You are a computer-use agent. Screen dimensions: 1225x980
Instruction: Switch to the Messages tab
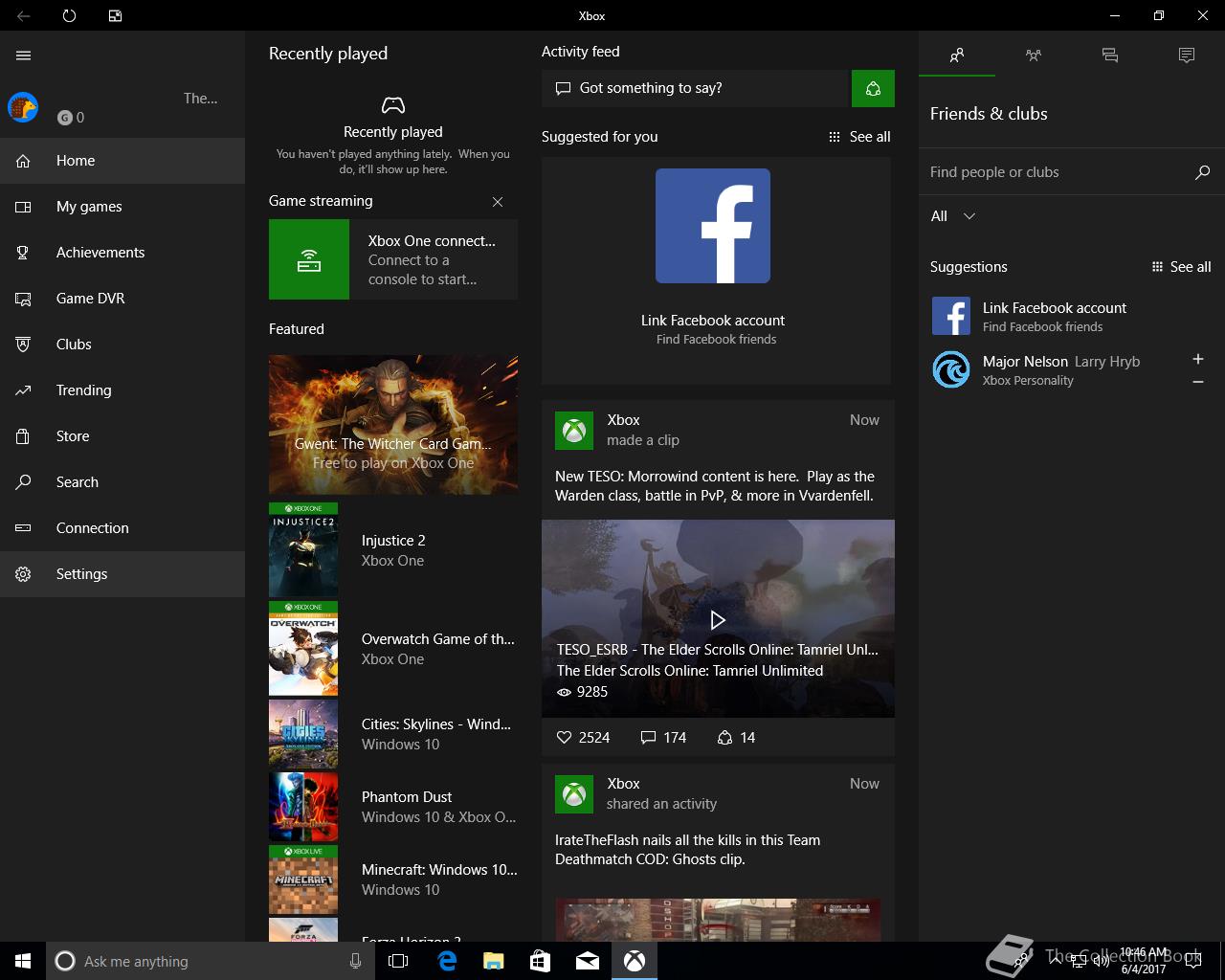(x=1110, y=56)
